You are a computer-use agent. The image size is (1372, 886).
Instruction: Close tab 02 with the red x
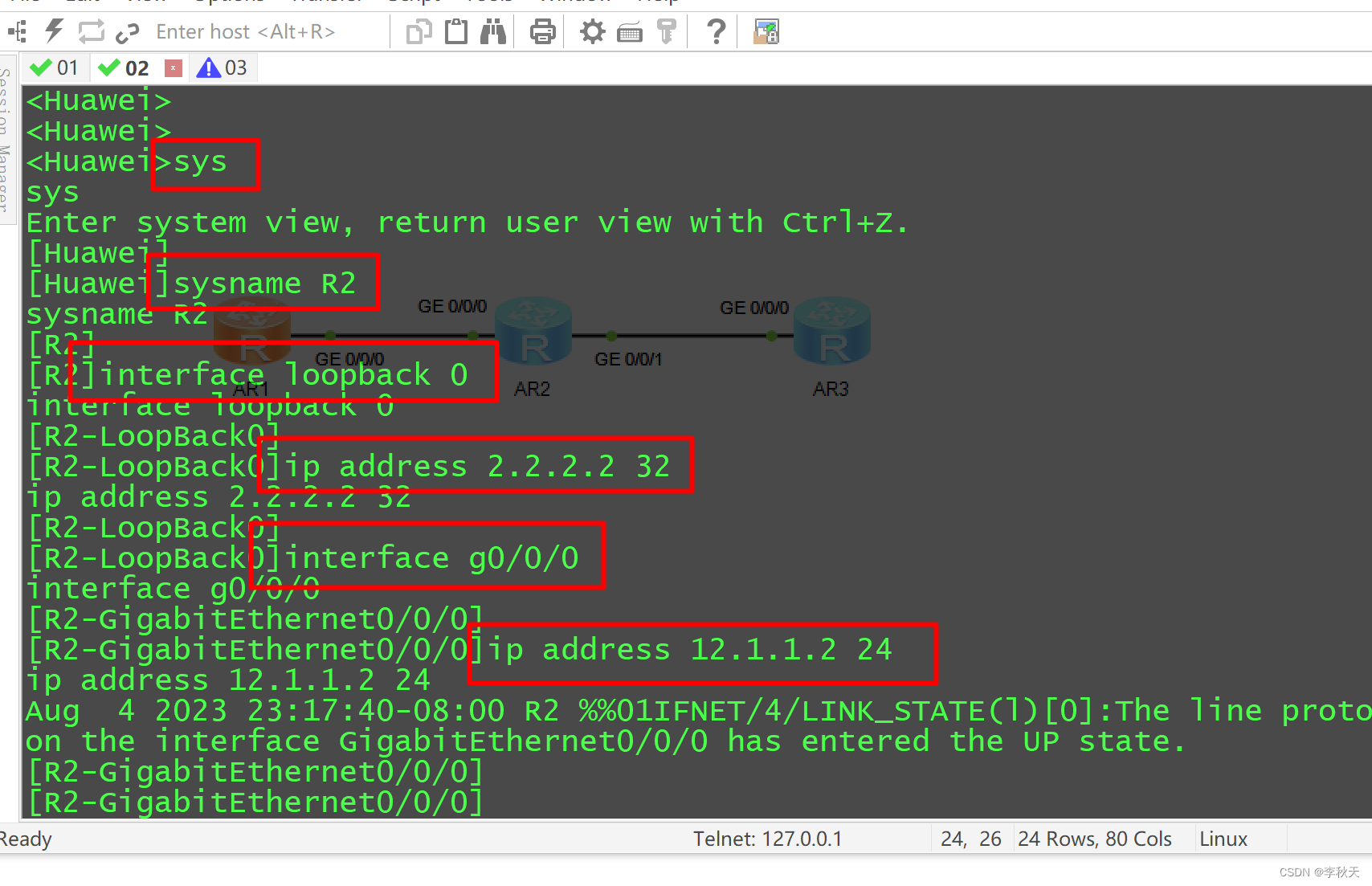(x=174, y=68)
